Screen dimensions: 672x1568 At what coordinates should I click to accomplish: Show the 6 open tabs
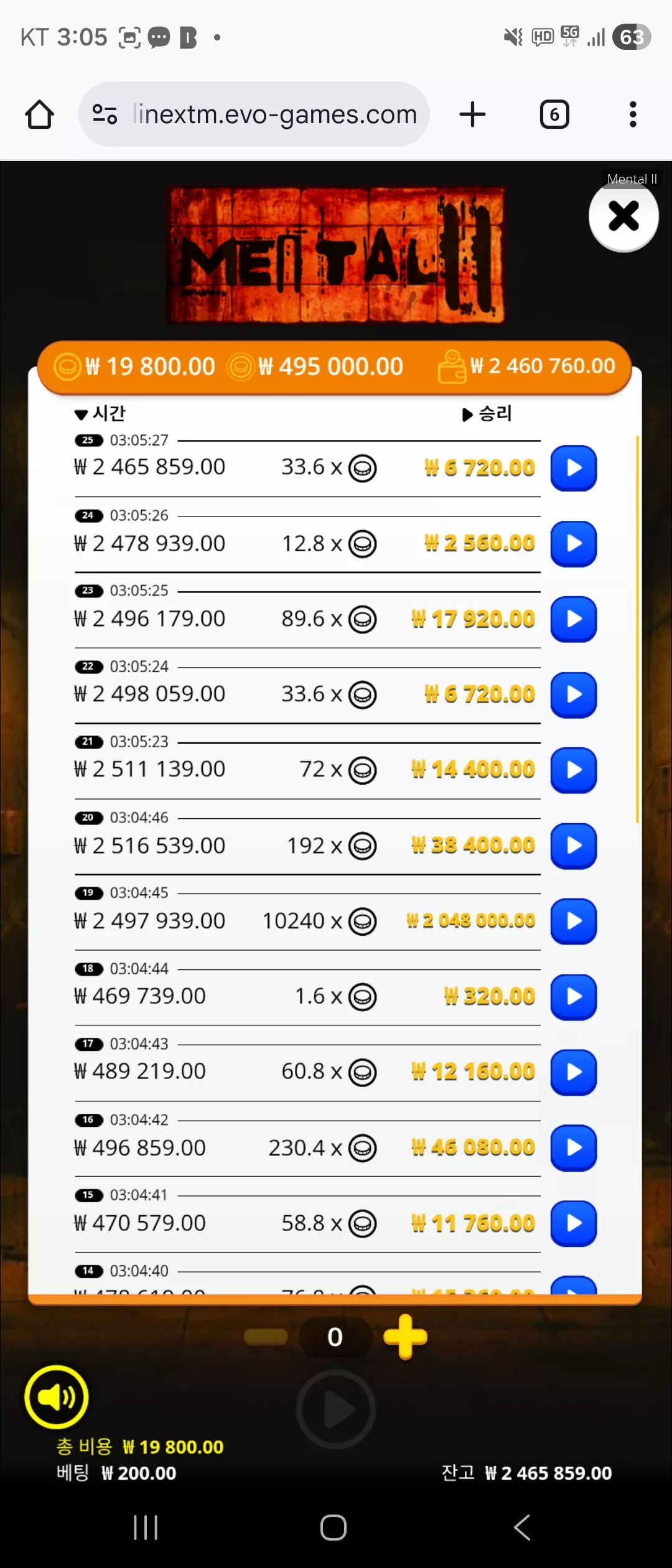[554, 114]
